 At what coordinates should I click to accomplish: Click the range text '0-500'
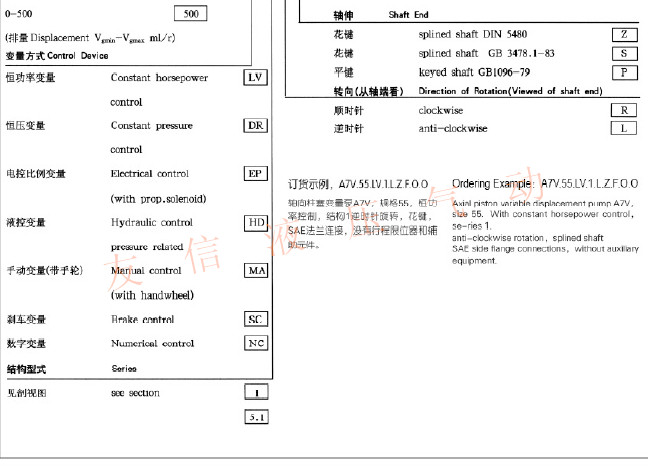click(x=18, y=14)
